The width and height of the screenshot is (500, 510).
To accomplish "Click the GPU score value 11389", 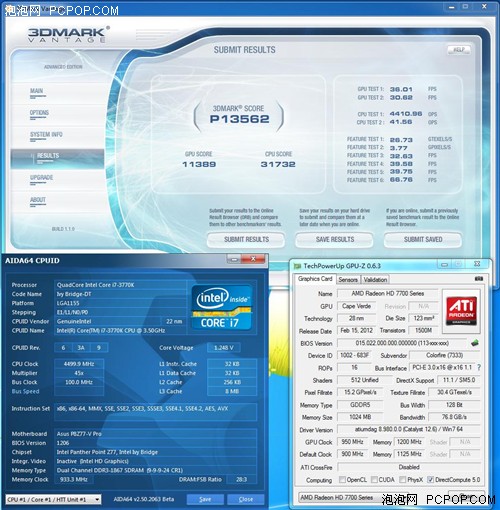I will point(199,164).
